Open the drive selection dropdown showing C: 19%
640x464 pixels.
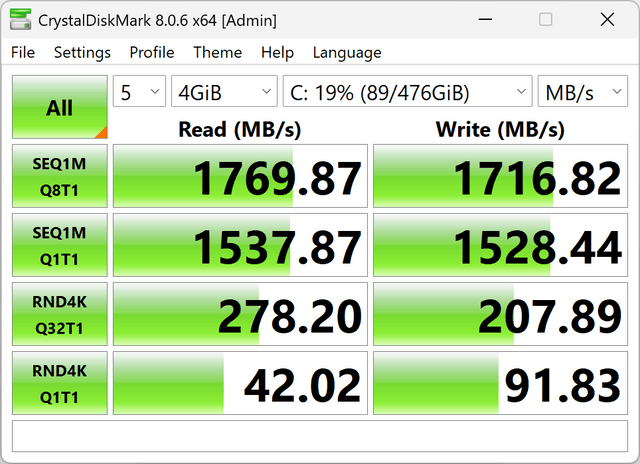point(407,91)
